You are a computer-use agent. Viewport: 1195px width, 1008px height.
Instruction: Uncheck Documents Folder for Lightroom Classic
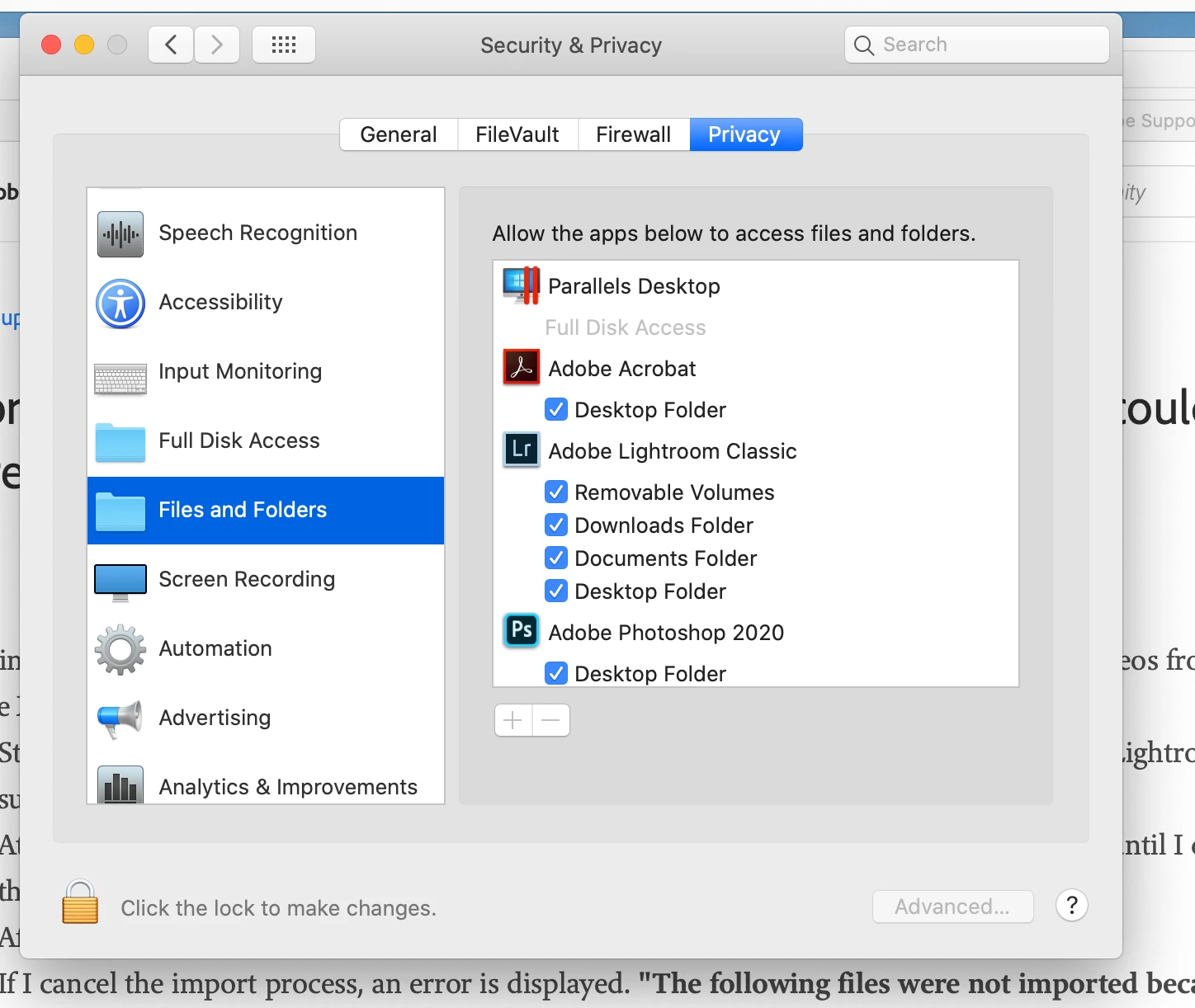click(x=556, y=558)
